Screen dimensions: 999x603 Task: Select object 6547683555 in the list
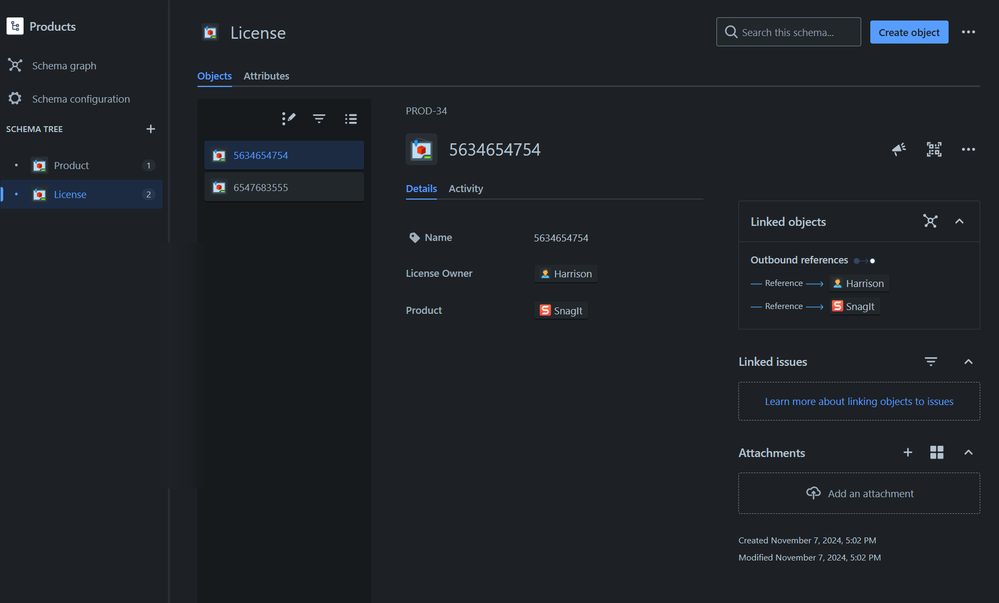point(284,187)
